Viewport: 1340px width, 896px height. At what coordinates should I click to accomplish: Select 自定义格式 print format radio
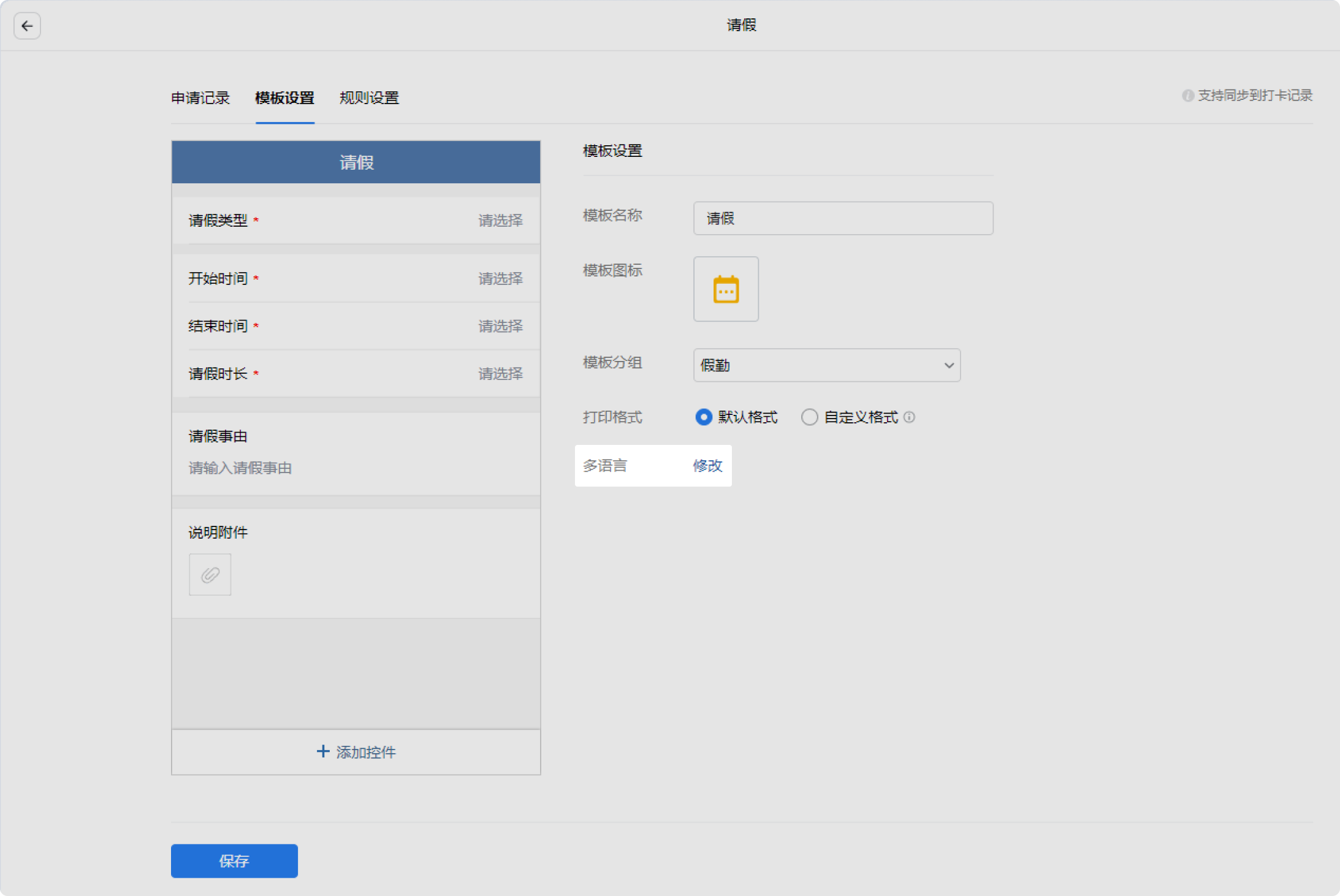click(809, 417)
